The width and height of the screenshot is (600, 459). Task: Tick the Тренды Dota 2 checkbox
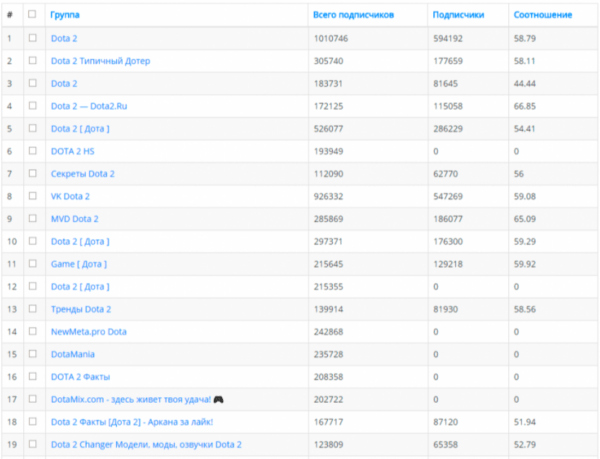click(x=33, y=309)
